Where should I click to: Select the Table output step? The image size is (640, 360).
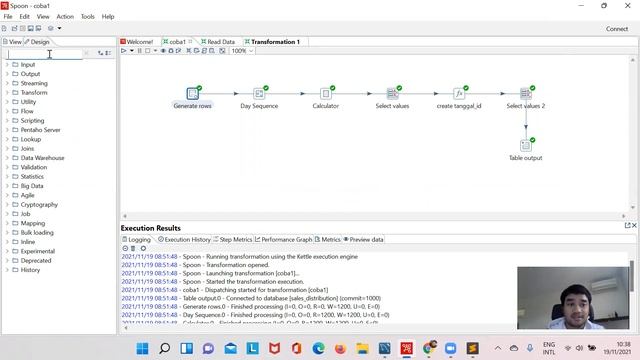[526, 145]
